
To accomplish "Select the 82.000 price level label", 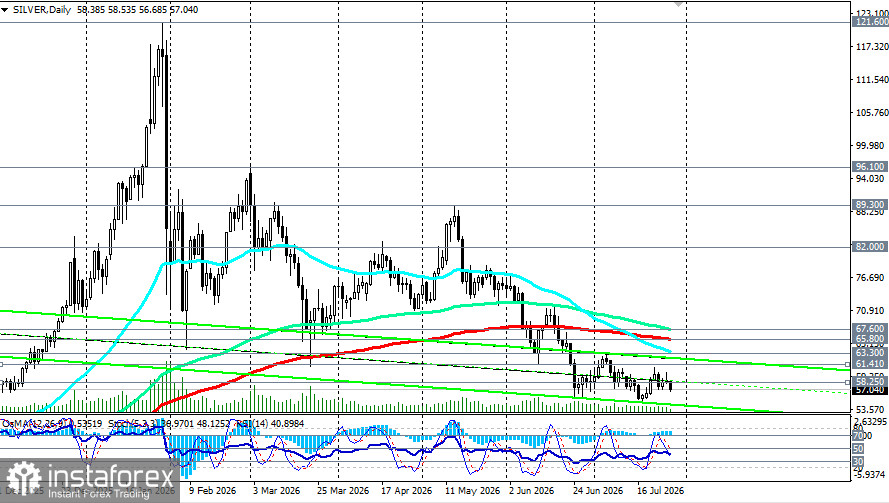I will [870, 247].
